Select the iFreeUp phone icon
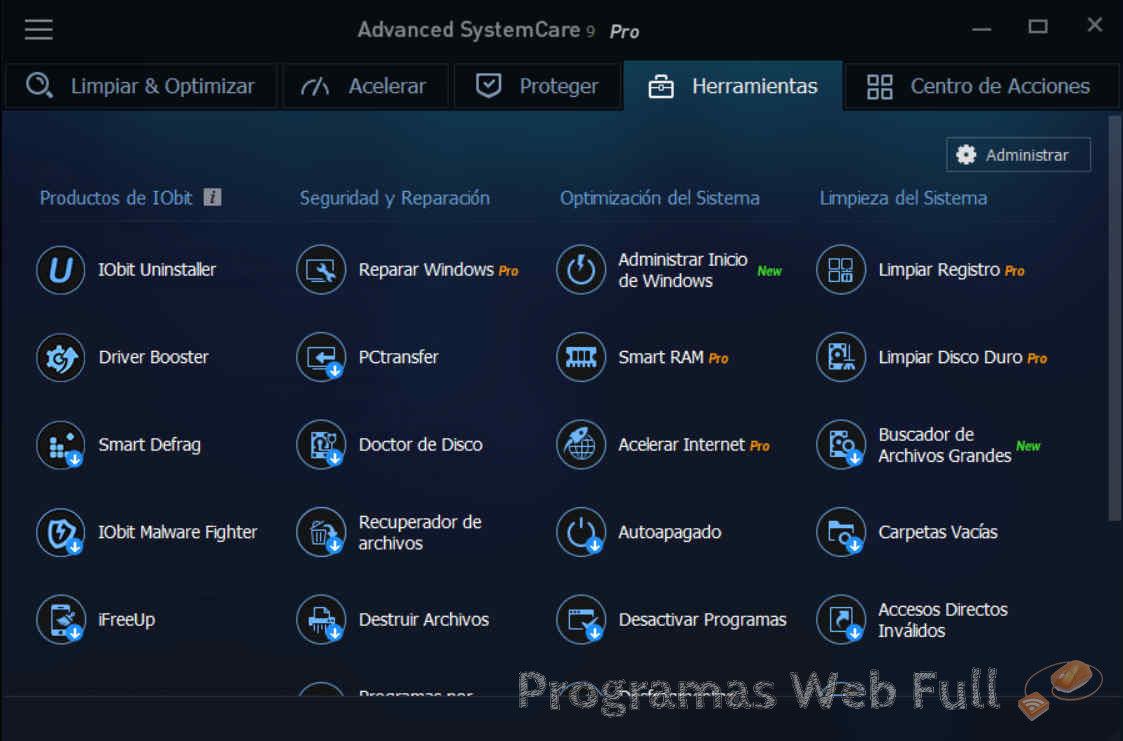The height and width of the screenshot is (741, 1123). click(x=61, y=619)
